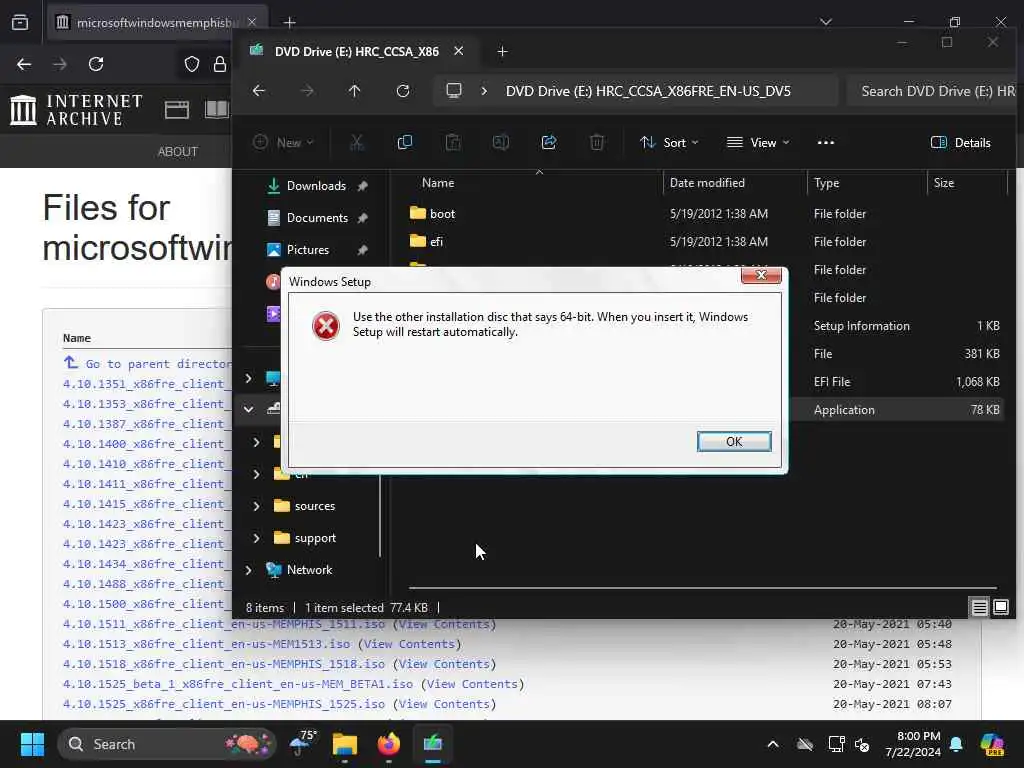Screen dimensions: 1024x768
Task: Click the browser shield tracking icon
Action: pyautogui.click(x=191, y=64)
